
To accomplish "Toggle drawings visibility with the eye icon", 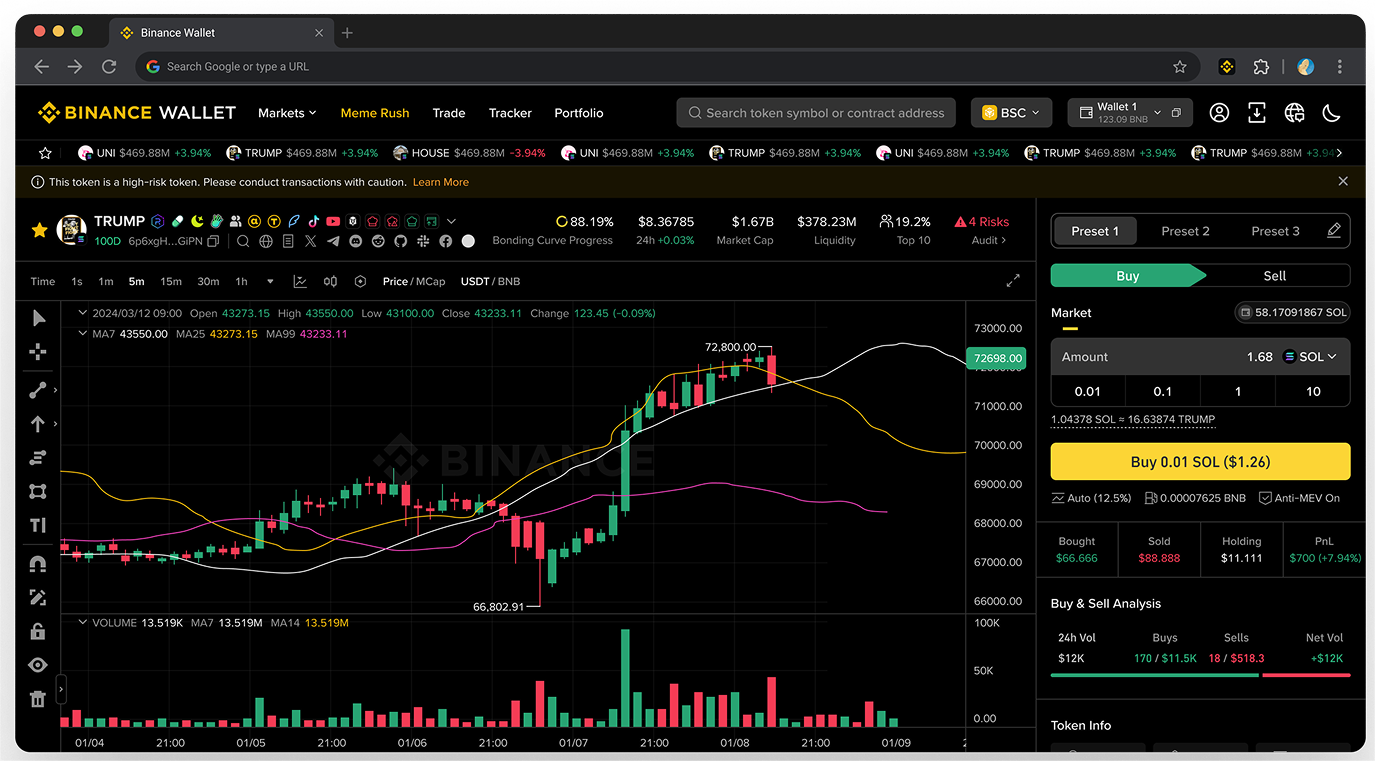I will pos(38,665).
